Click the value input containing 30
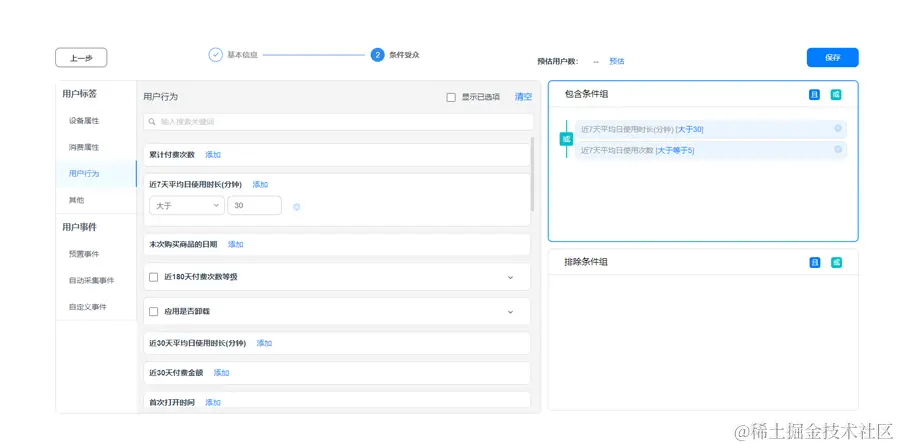900x448 pixels. [254, 205]
